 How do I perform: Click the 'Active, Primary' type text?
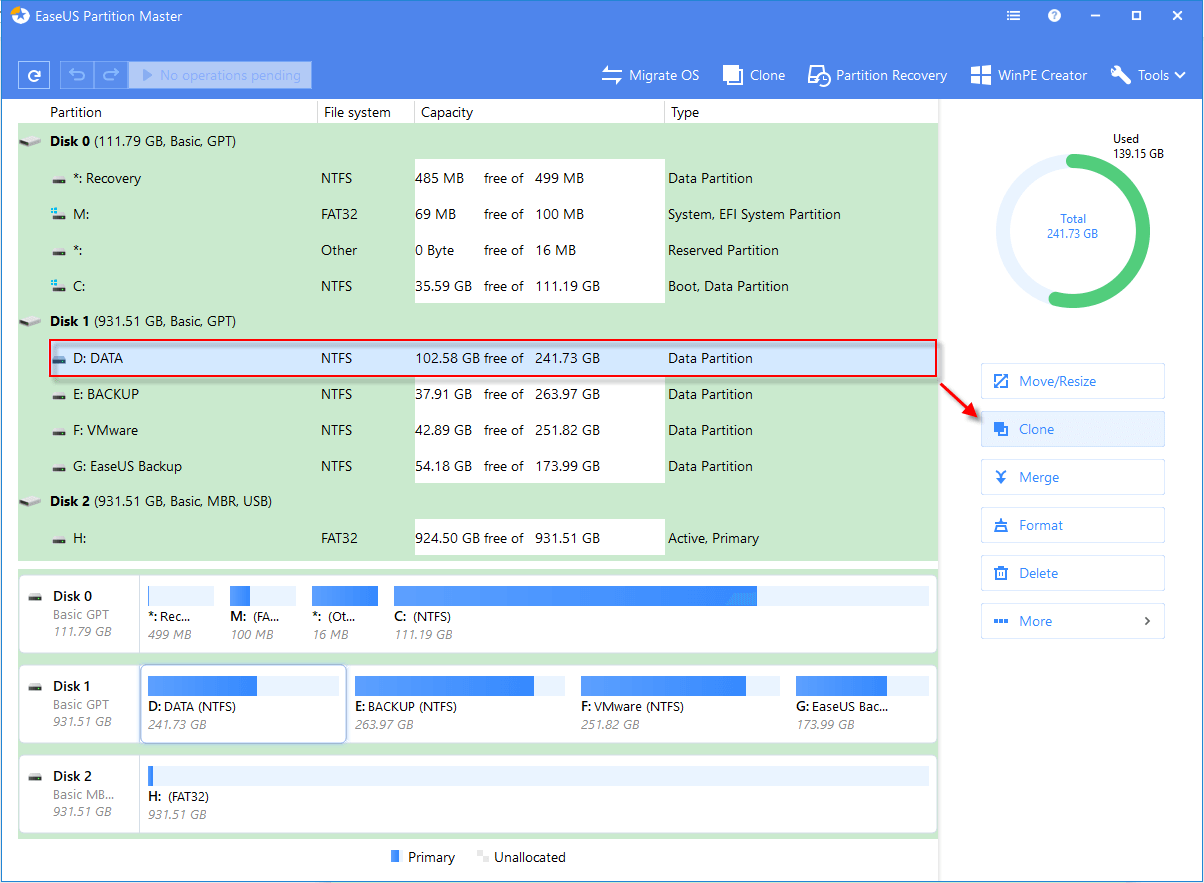713,538
